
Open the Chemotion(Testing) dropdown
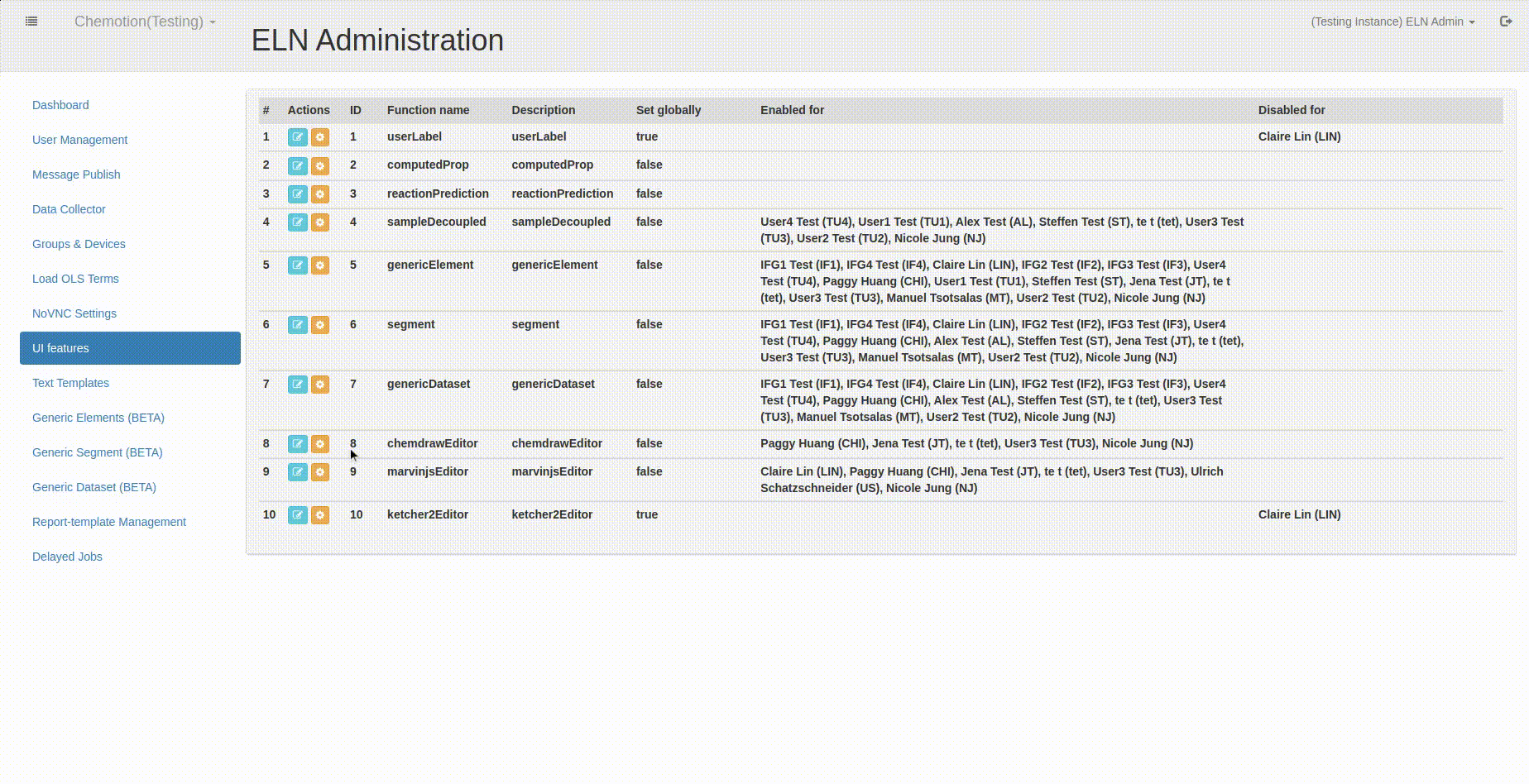tap(144, 22)
